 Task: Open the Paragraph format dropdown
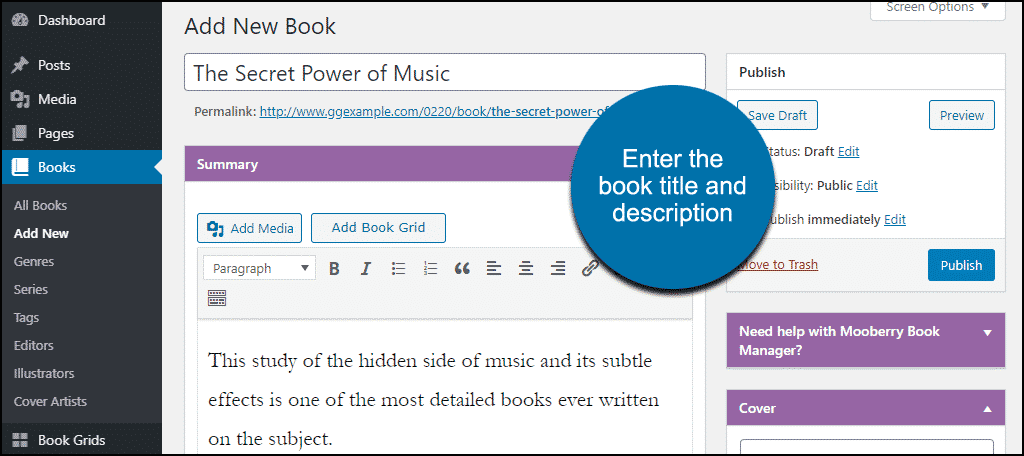(x=259, y=268)
